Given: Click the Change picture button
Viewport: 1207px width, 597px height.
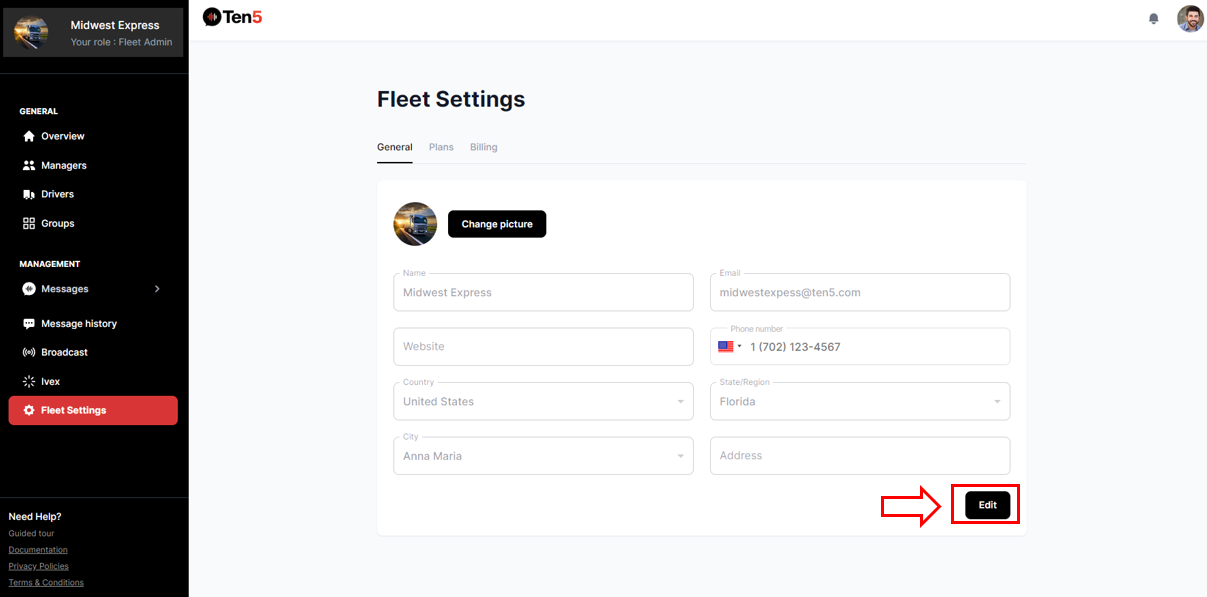Looking at the screenshot, I should coord(497,224).
